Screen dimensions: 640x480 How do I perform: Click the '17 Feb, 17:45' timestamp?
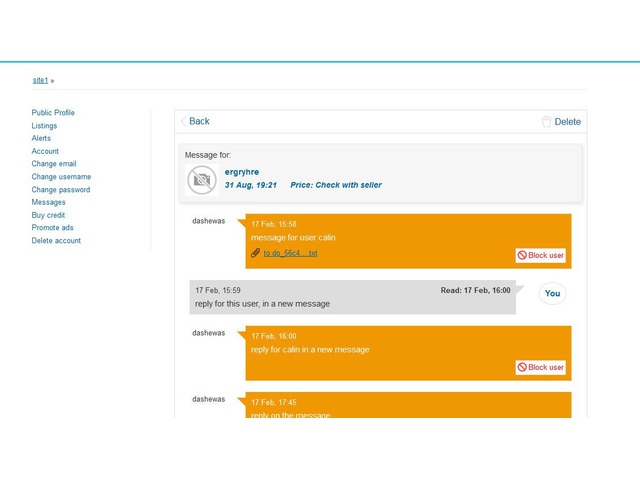274,402
